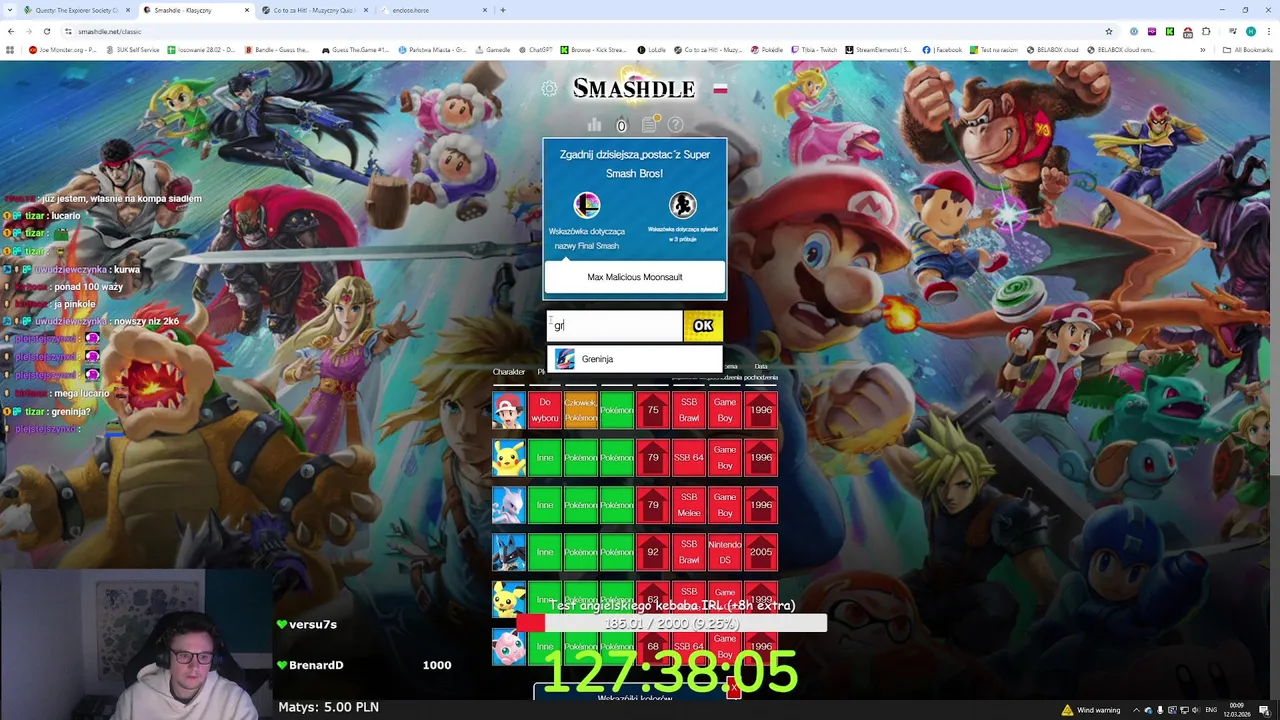
Task: Open the help question mark icon
Action: (676, 125)
